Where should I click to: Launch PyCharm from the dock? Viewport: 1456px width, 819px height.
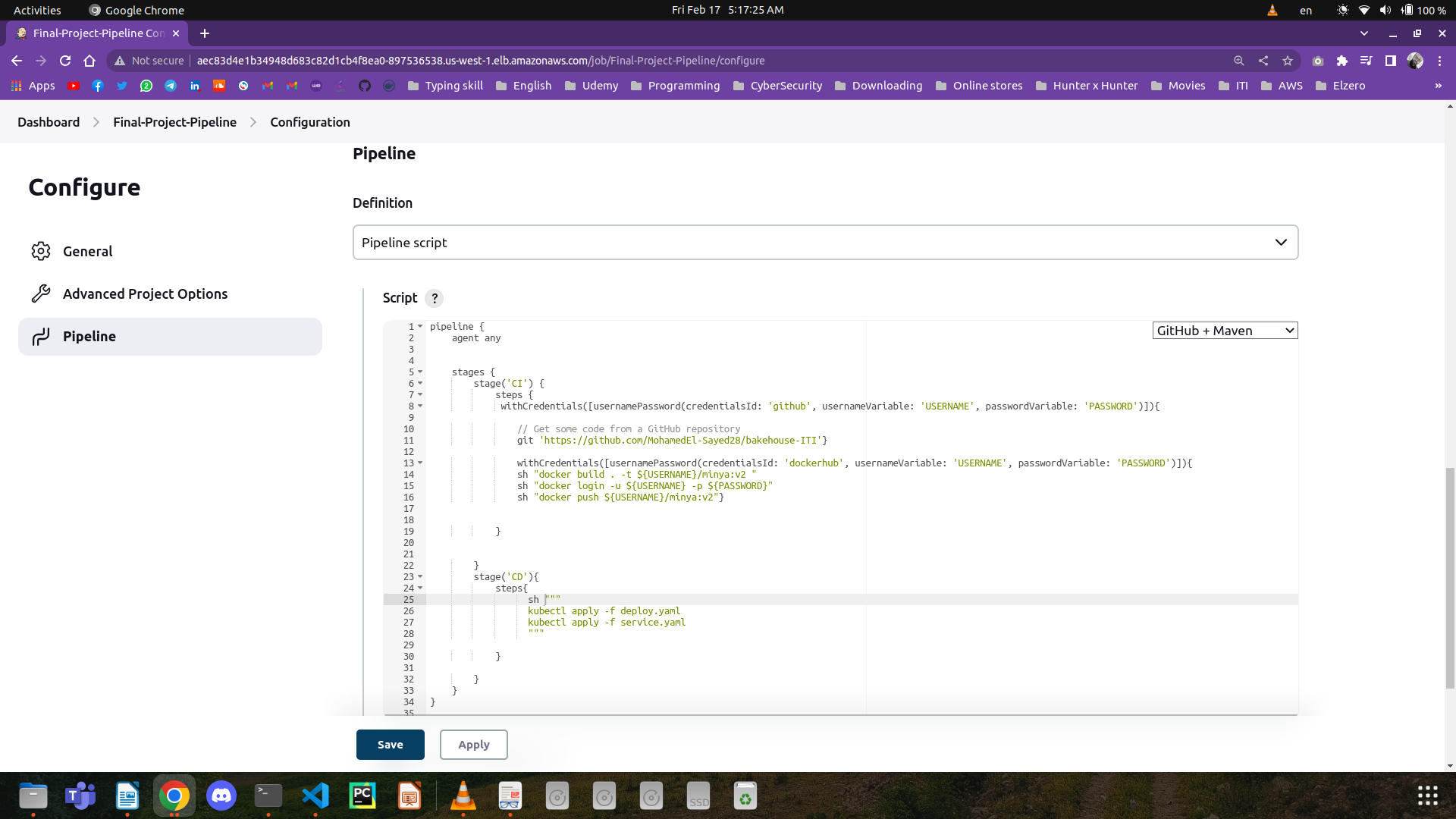tap(362, 795)
